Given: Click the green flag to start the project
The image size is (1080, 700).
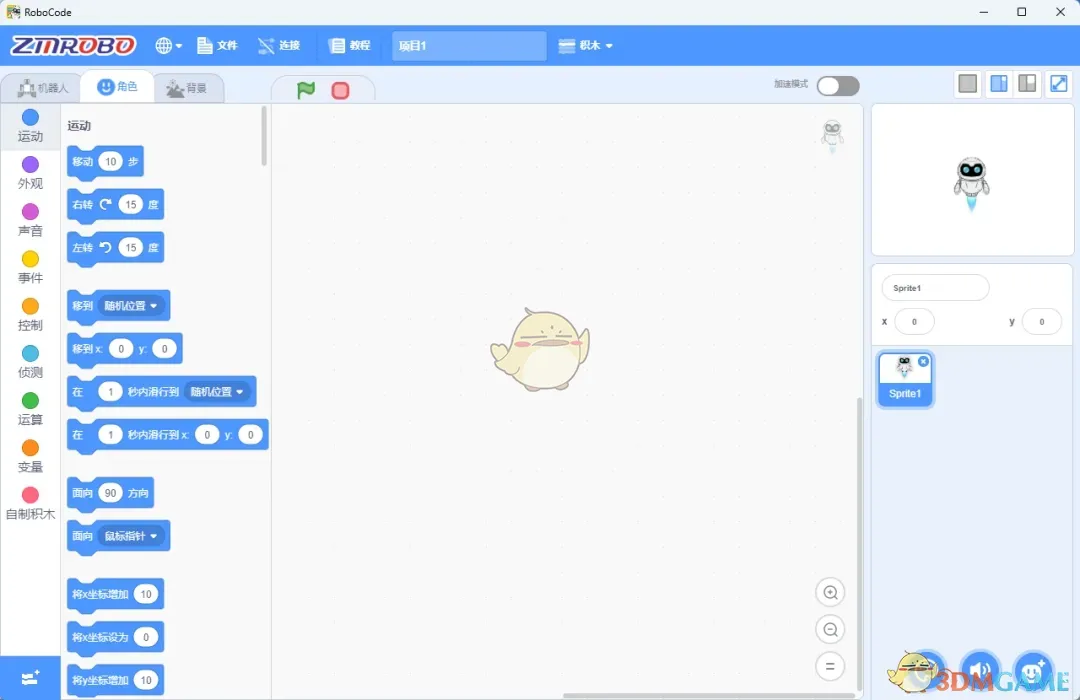Looking at the screenshot, I should tap(305, 90).
